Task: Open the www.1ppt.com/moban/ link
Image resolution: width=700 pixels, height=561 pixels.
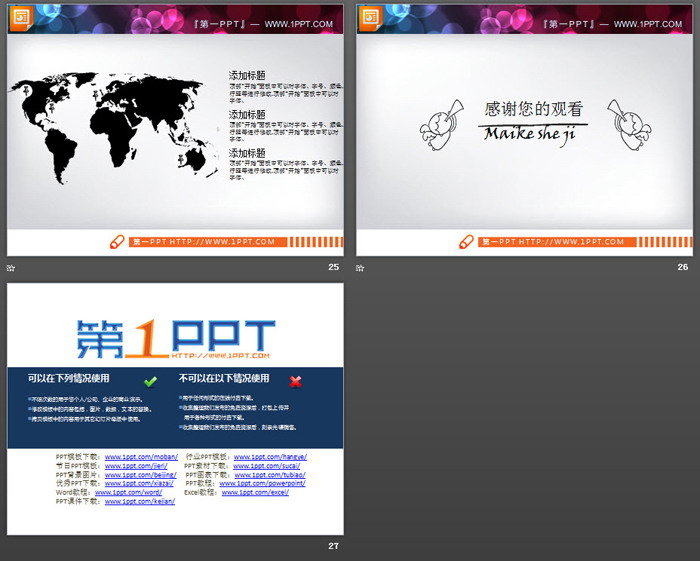Action: [x=141, y=457]
